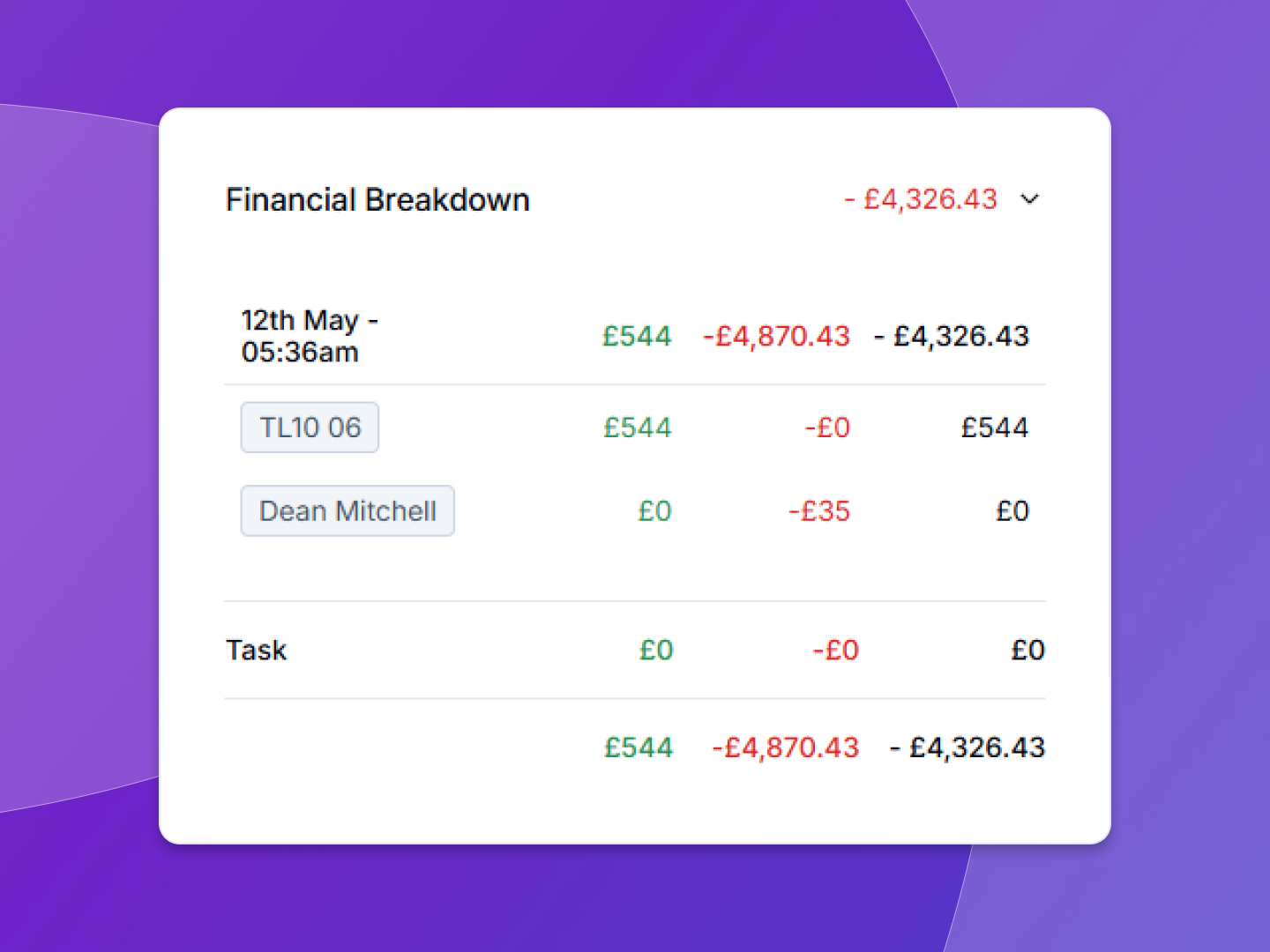
Task: Click the red -£0 in the Task row
Action: 835,651
